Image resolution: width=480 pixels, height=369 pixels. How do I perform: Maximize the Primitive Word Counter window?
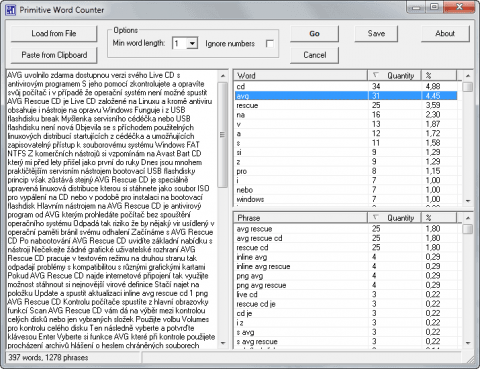point(434,7)
